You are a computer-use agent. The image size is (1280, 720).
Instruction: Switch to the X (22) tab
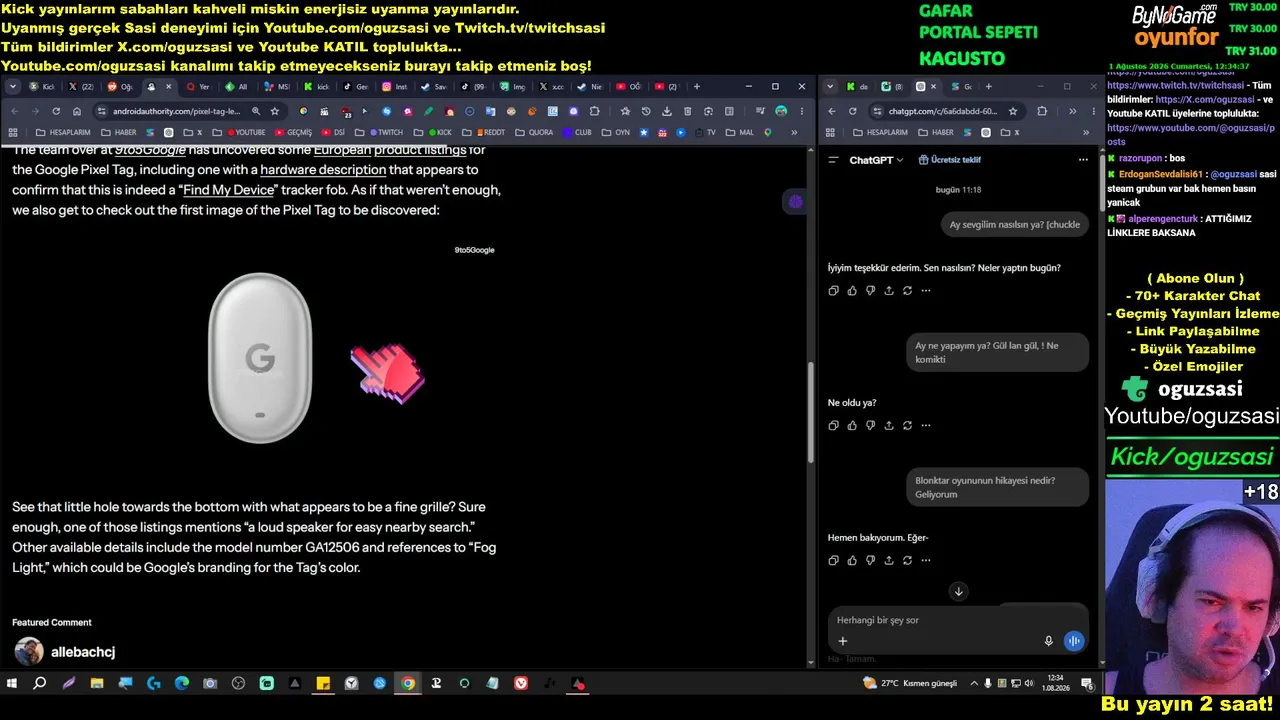(x=82, y=87)
